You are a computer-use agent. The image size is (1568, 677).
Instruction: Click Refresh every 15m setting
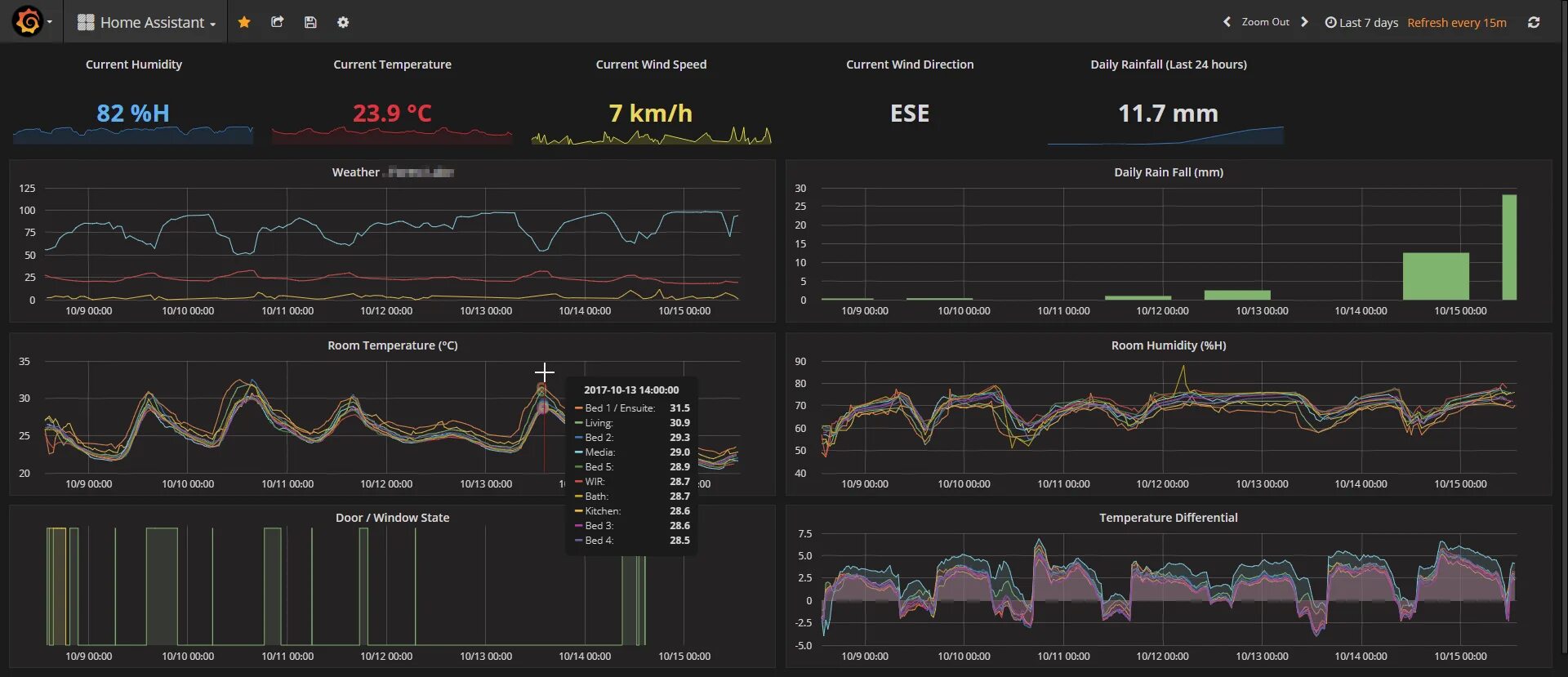(x=1456, y=23)
